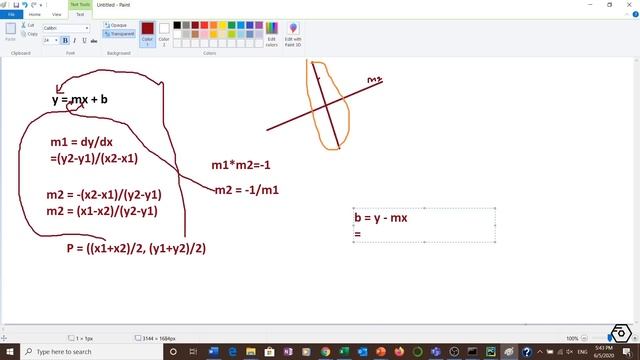
Task: Open Microsoft Teams from the taskbar
Action: (436, 351)
